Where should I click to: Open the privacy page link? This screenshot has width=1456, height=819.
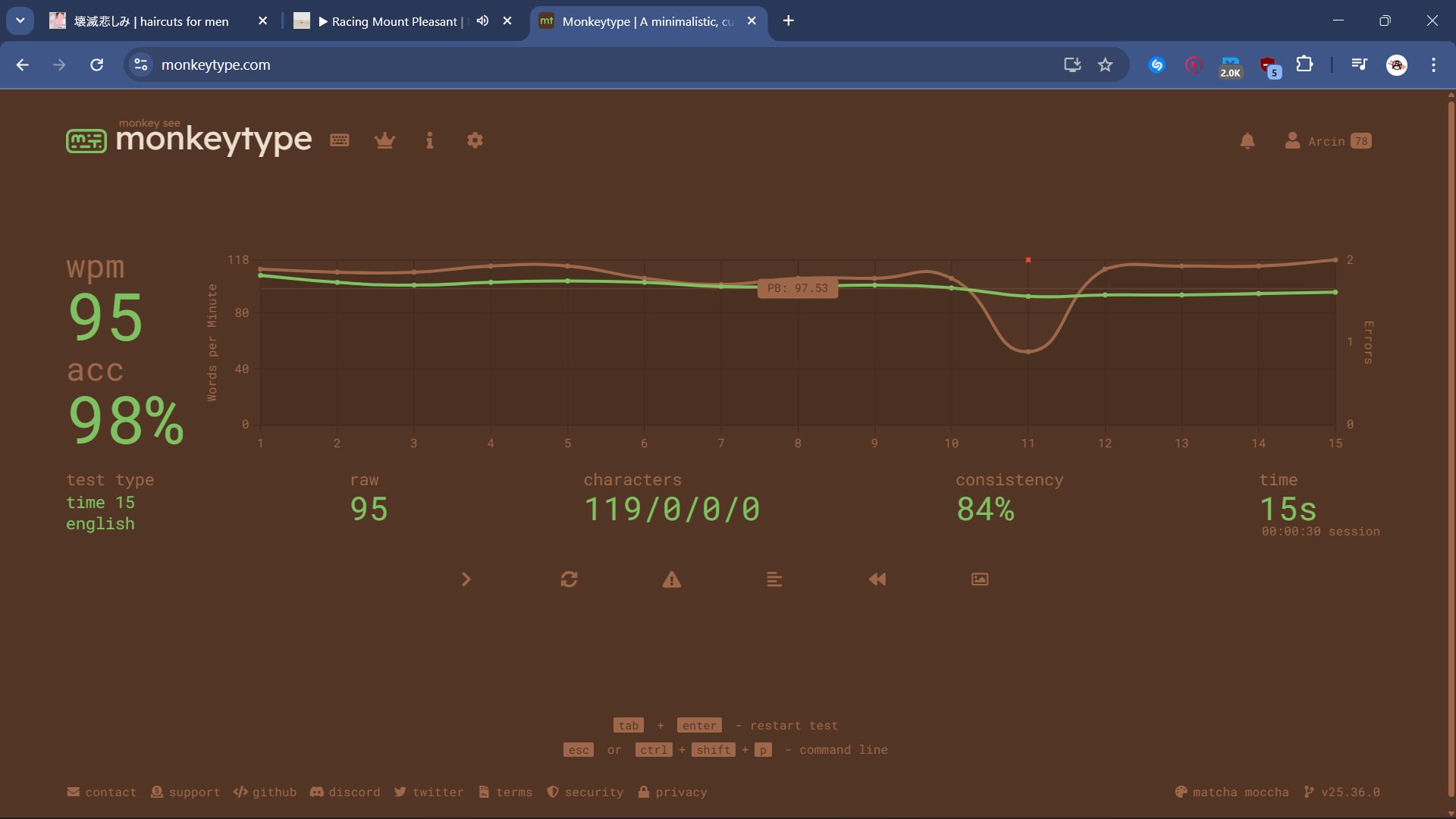tap(672, 792)
